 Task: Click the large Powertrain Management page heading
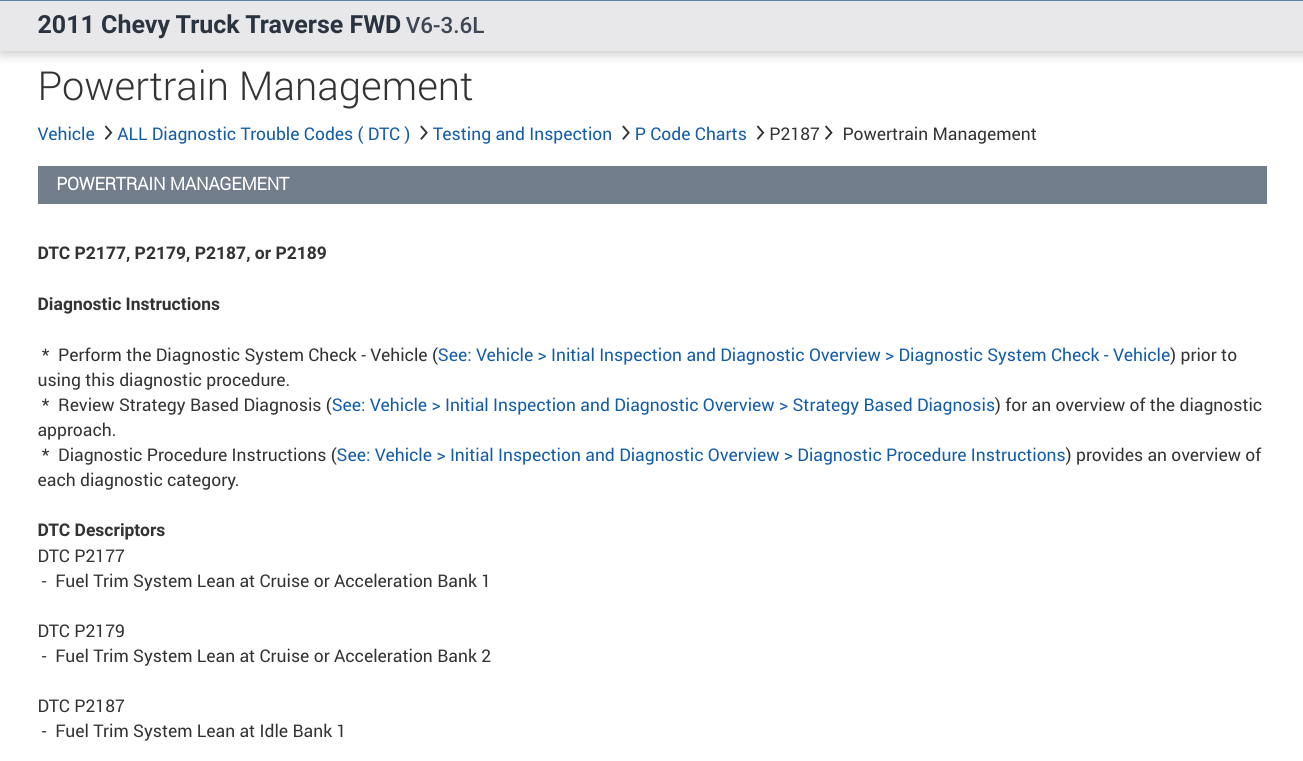tap(255, 87)
